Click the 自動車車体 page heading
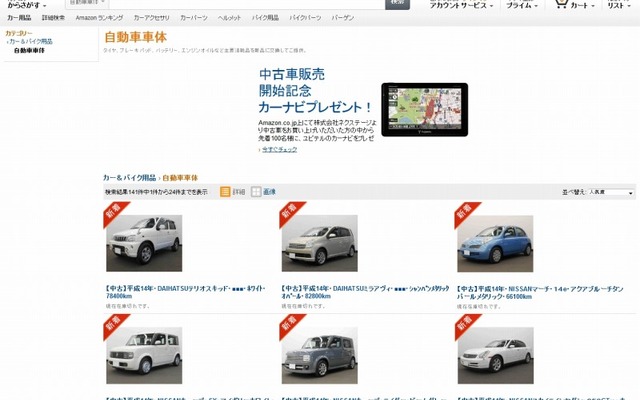The width and height of the screenshot is (640, 400). [136, 37]
